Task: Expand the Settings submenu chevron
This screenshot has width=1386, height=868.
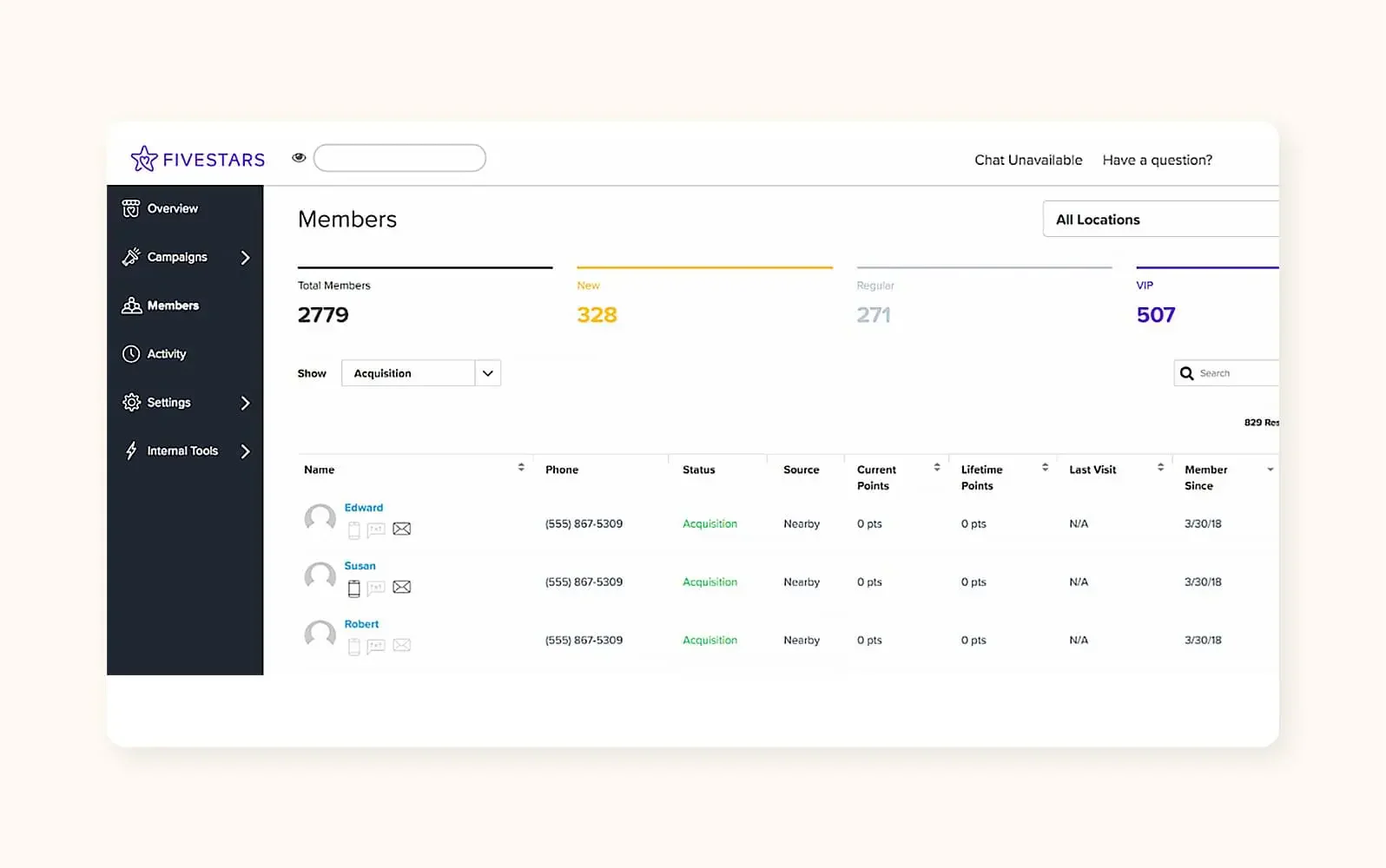Action: click(245, 403)
